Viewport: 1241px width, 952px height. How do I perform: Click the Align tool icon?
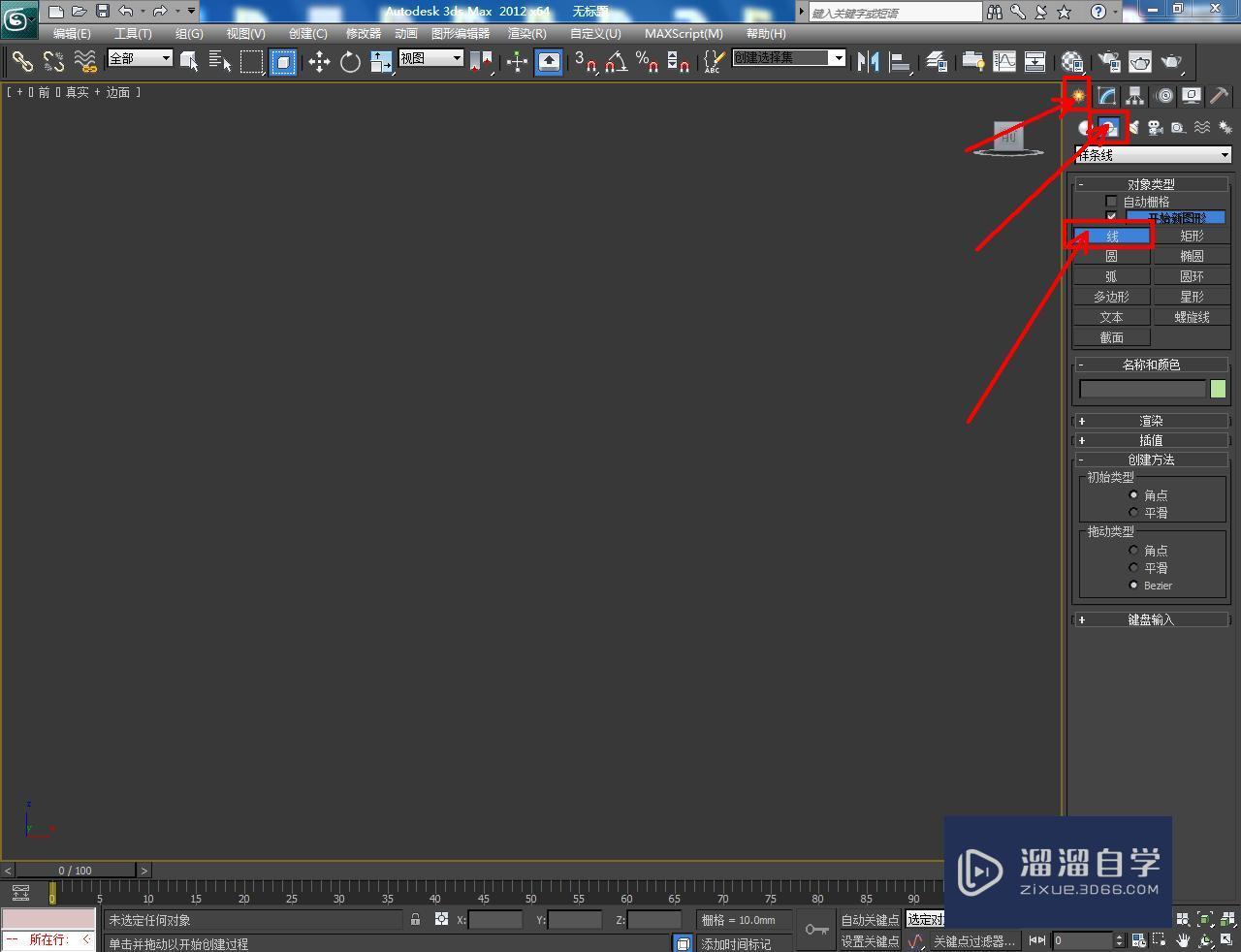pos(900,62)
